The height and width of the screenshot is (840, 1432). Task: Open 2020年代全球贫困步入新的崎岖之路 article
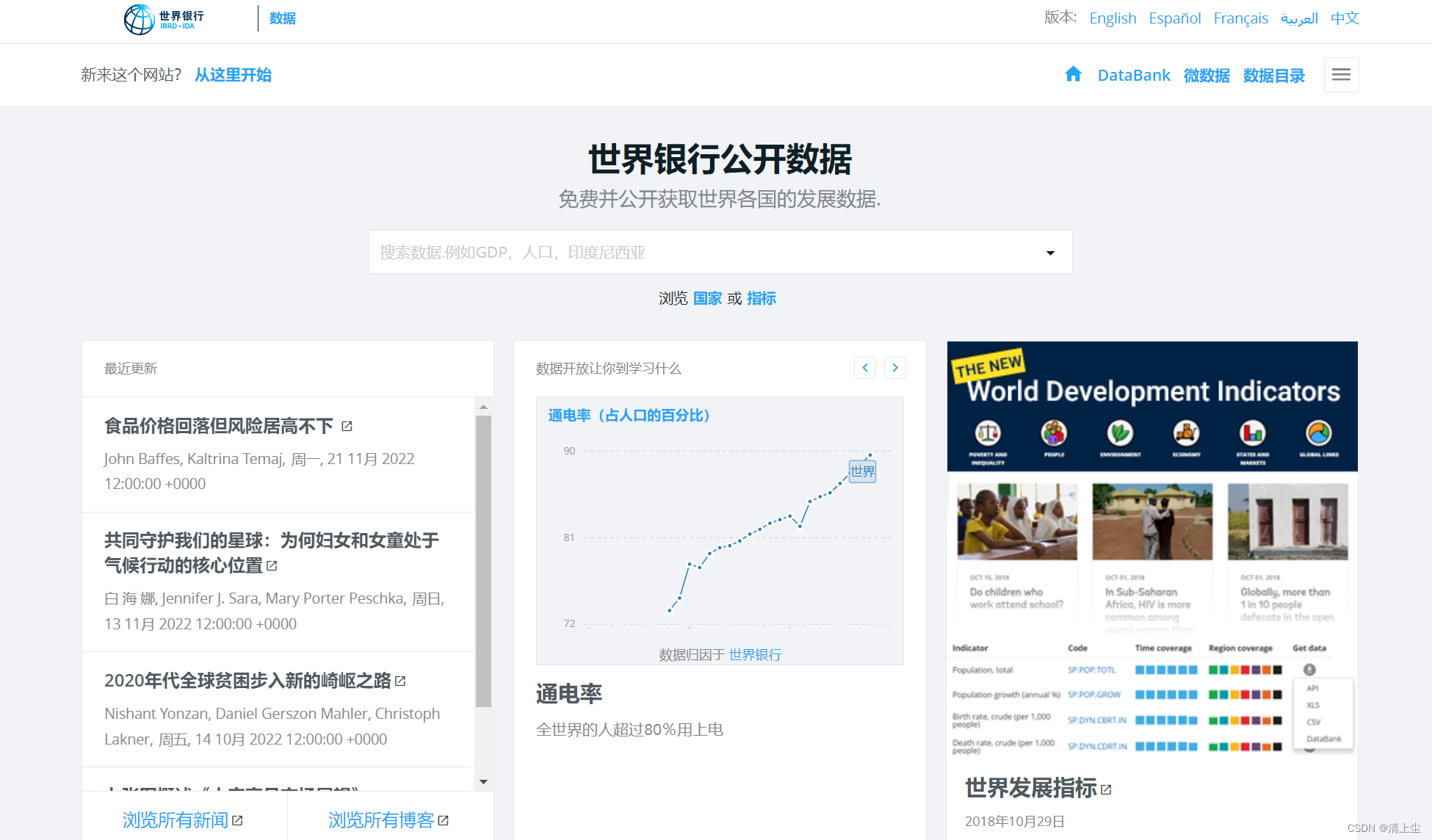coord(247,681)
